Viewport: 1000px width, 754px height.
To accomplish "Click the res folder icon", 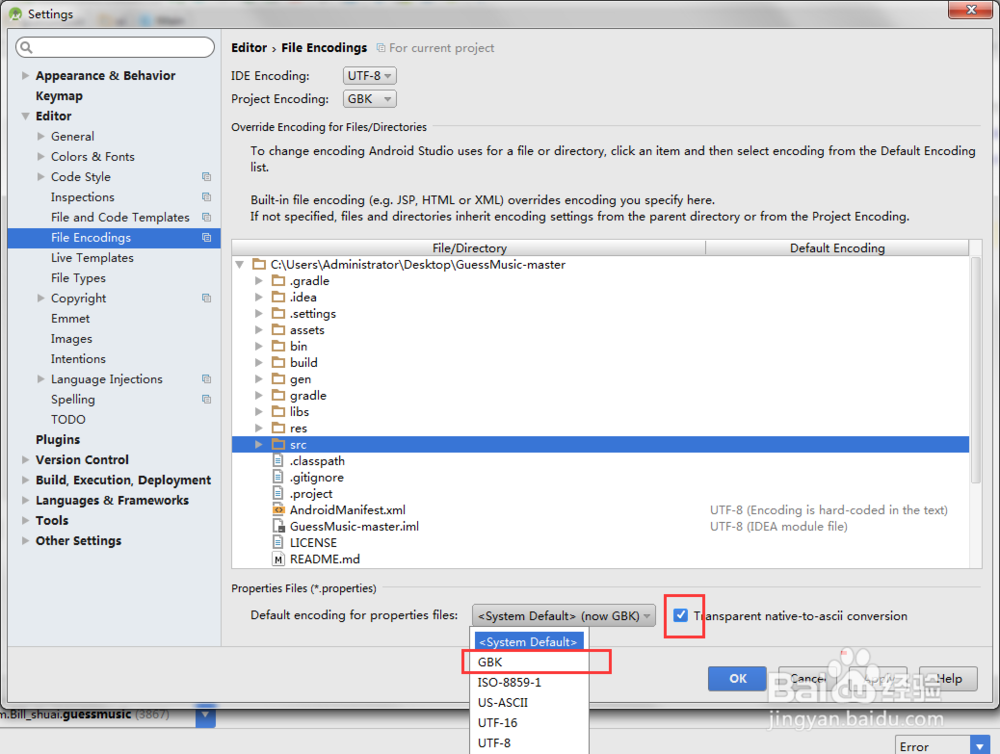I will tap(278, 428).
